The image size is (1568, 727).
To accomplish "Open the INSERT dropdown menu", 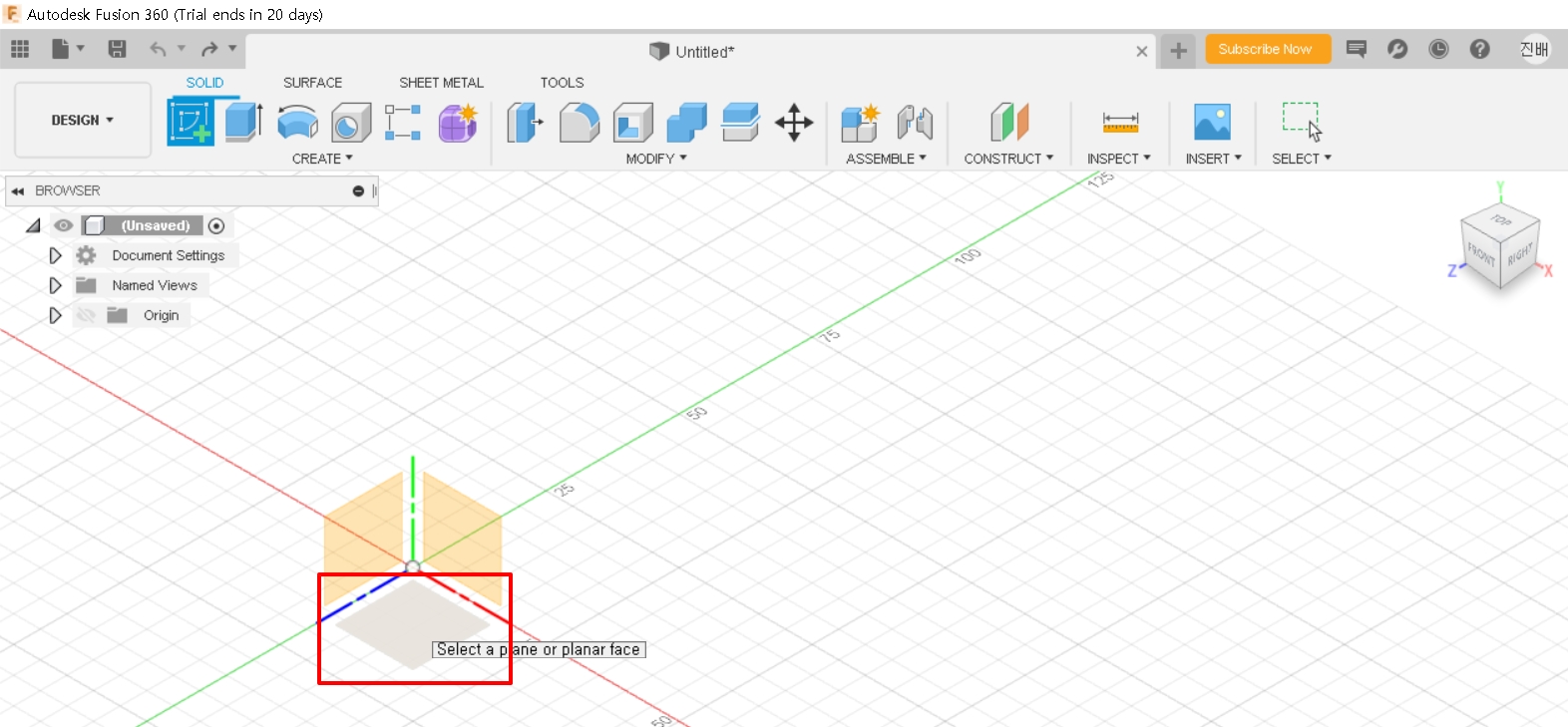I will pyautogui.click(x=1214, y=159).
